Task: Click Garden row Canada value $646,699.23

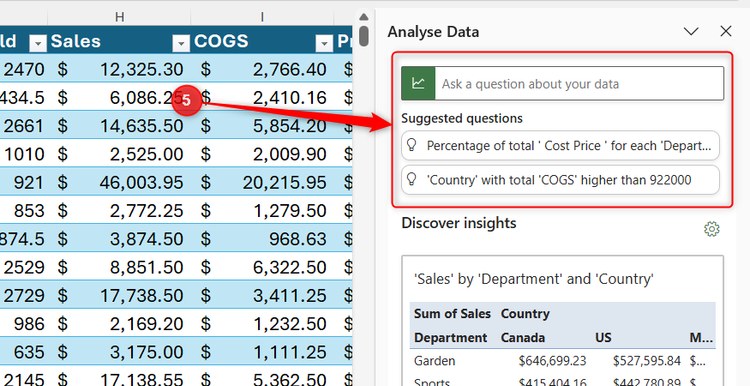Action: pos(552,360)
